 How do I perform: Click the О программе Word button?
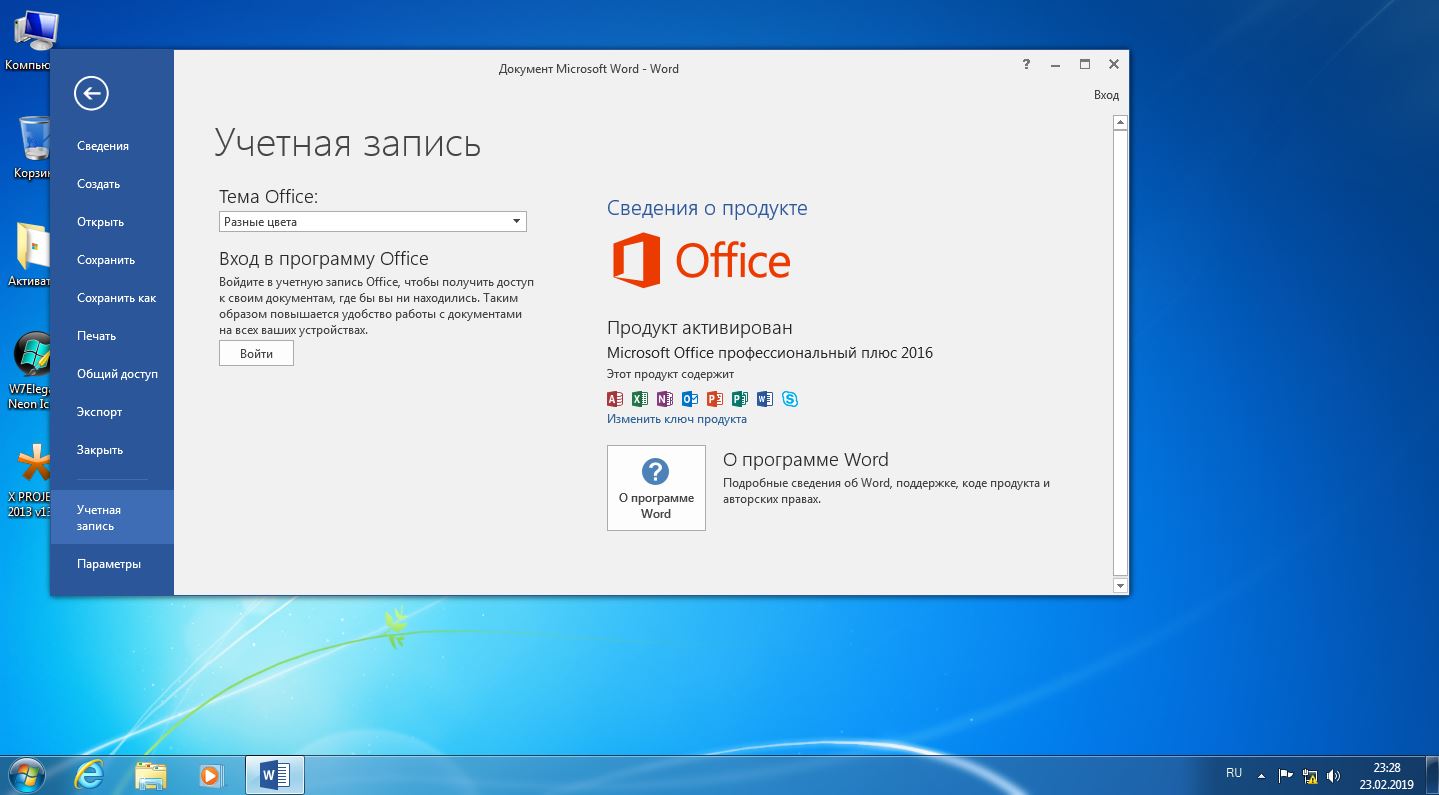click(656, 488)
